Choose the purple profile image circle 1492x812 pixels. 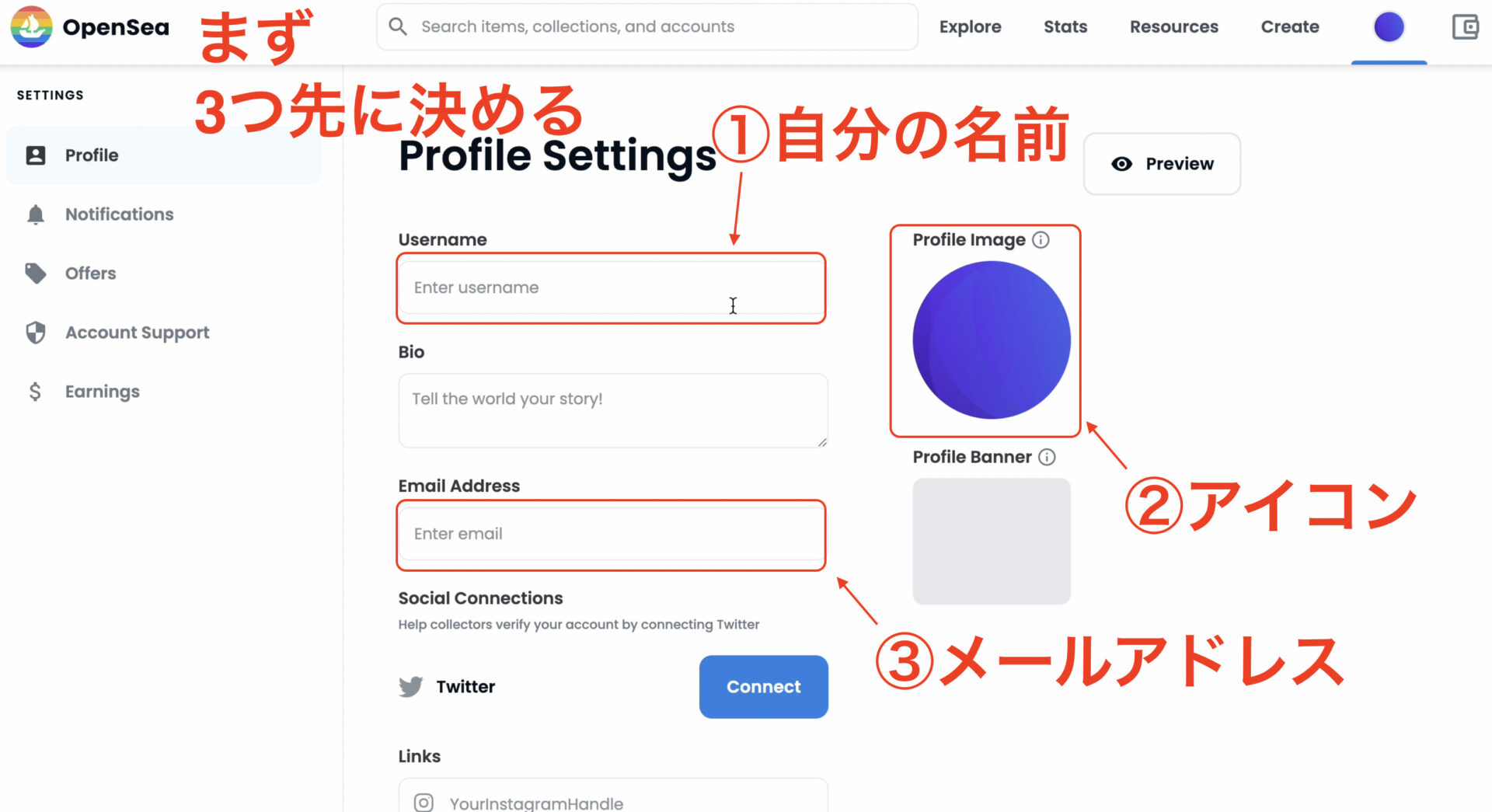point(992,340)
